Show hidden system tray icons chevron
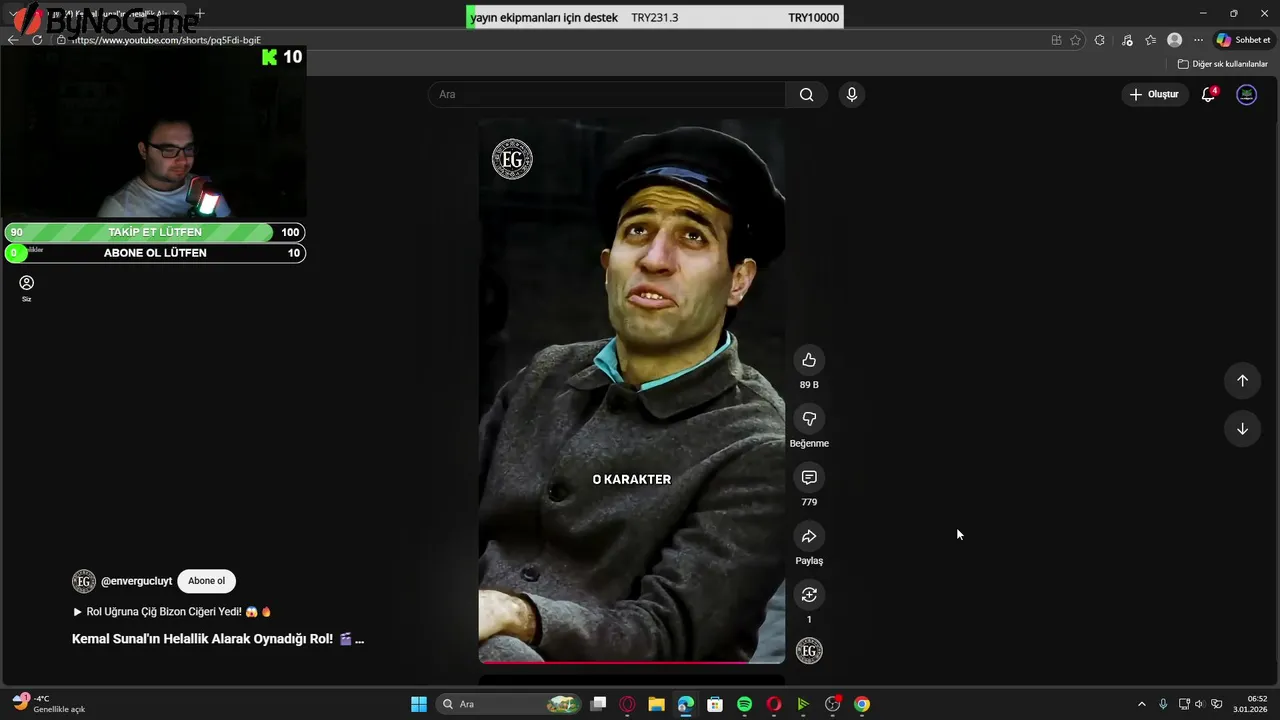This screenshot has width=1280, height=720. (x=1142, y=704)
